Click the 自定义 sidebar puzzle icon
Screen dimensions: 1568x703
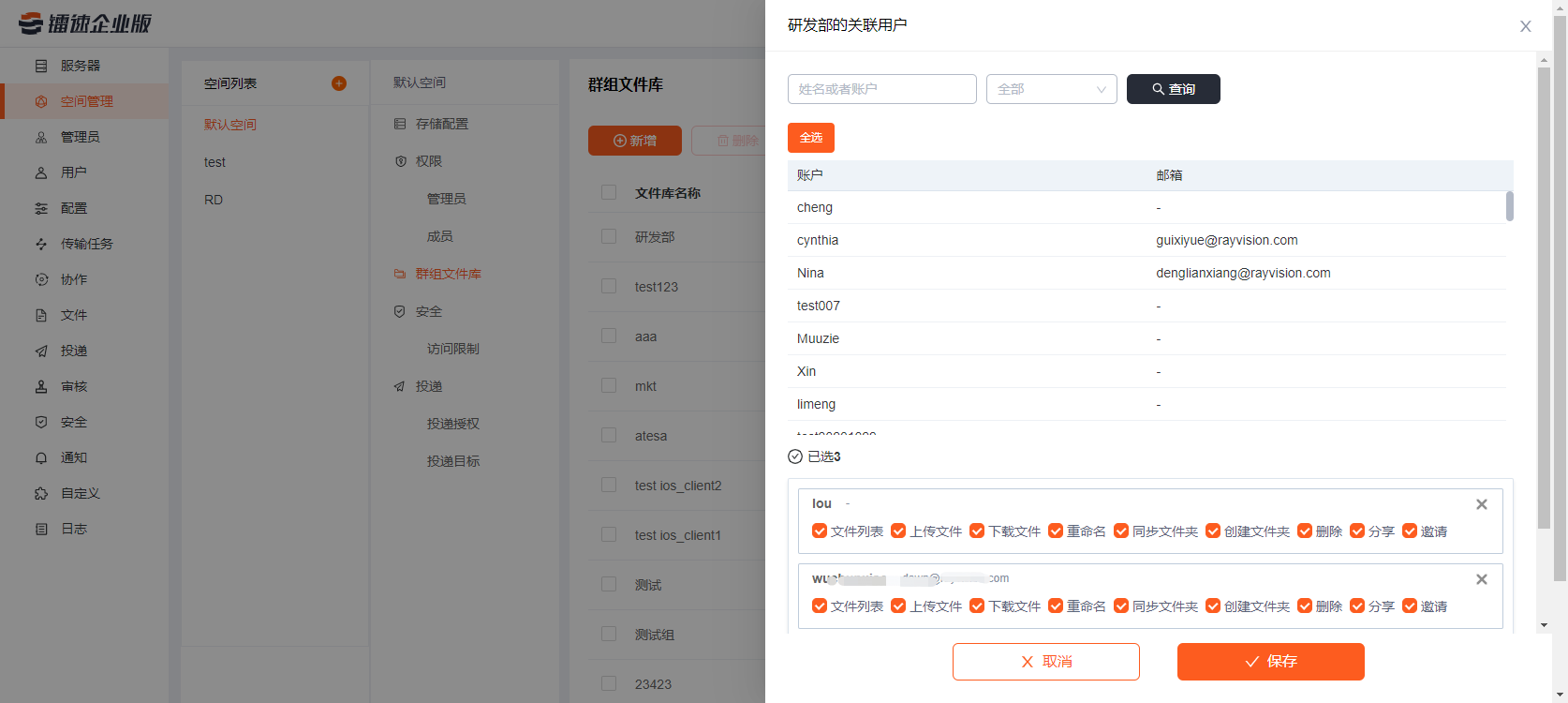[x=41, y=493]
